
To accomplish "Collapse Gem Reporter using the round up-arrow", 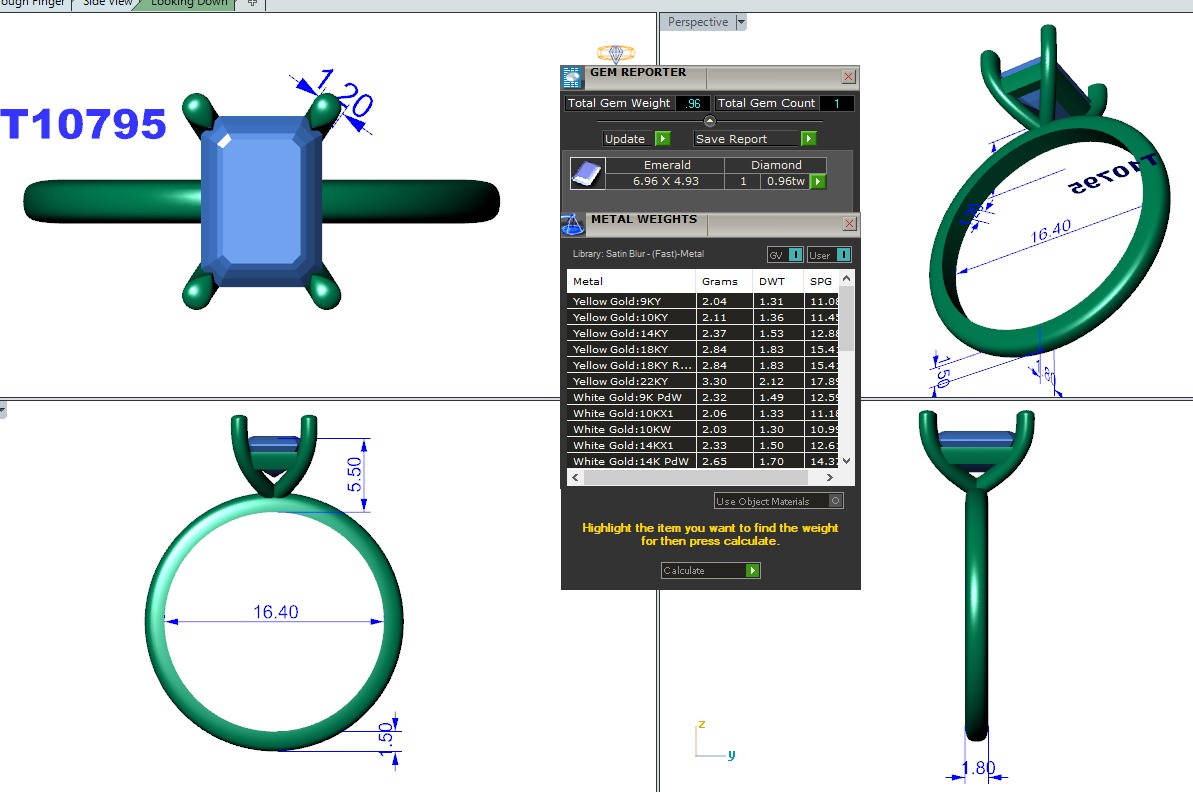I will click(710, 121).
